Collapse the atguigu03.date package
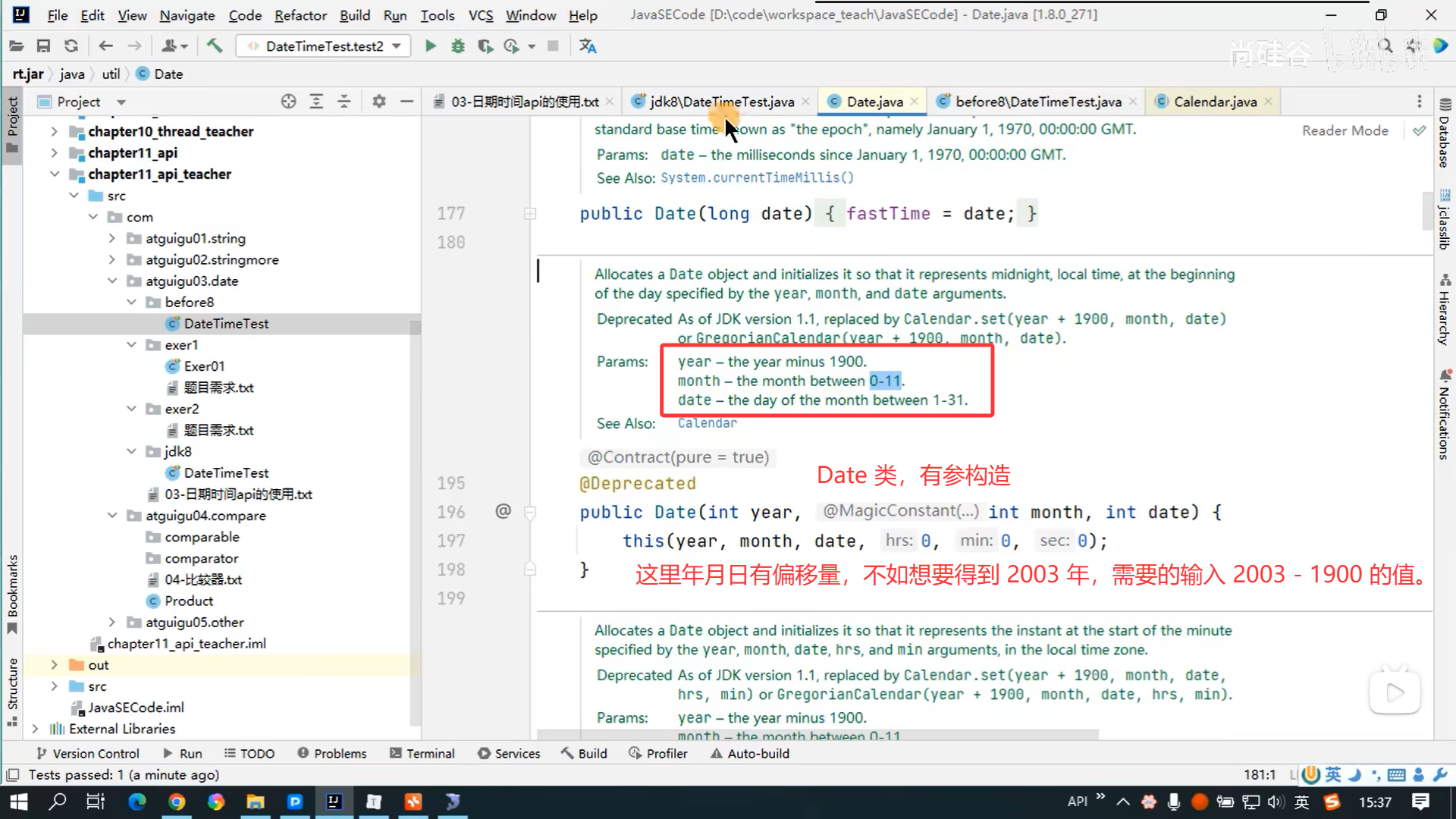Viewport: 1456px width, 819px height. (x=112, y=281)
